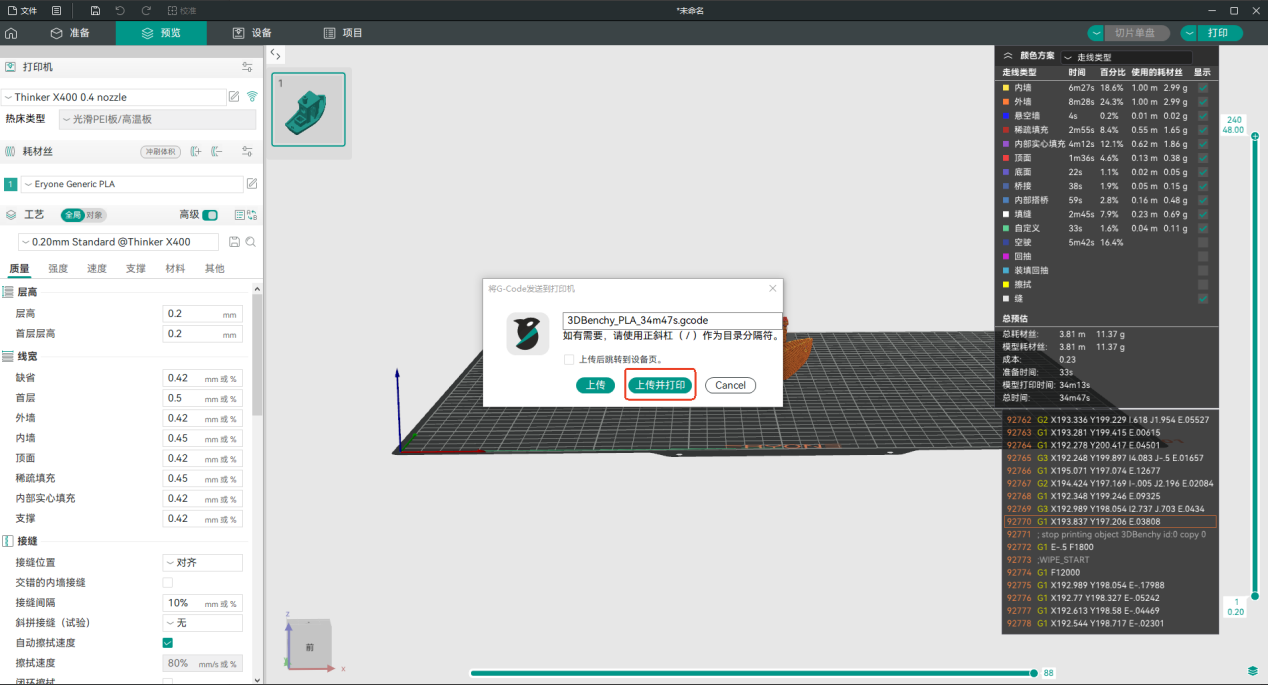Check the jump to device page checkbox

click(x=569, y=359)
